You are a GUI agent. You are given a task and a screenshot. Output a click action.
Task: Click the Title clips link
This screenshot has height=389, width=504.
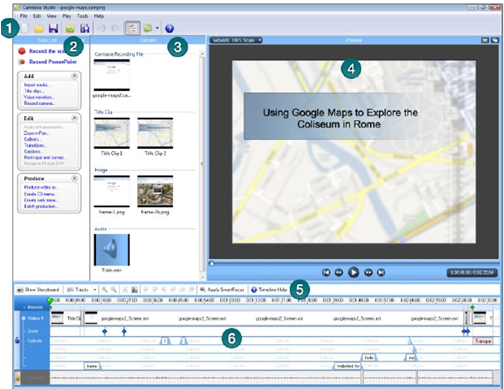(34, 91)
